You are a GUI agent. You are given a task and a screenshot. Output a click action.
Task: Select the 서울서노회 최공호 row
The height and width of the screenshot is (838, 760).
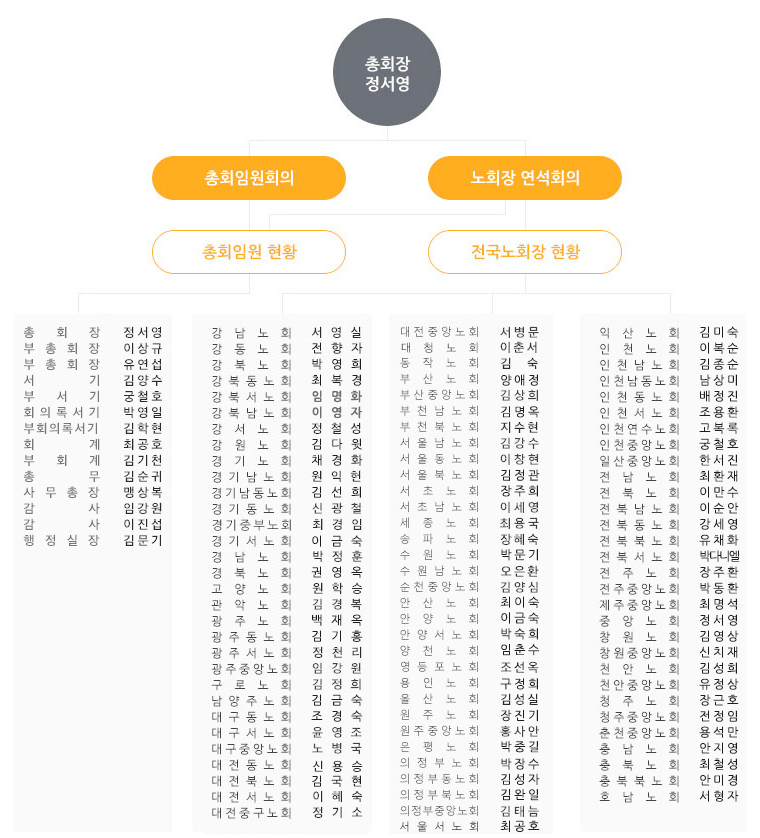click(x=470, y=826)
